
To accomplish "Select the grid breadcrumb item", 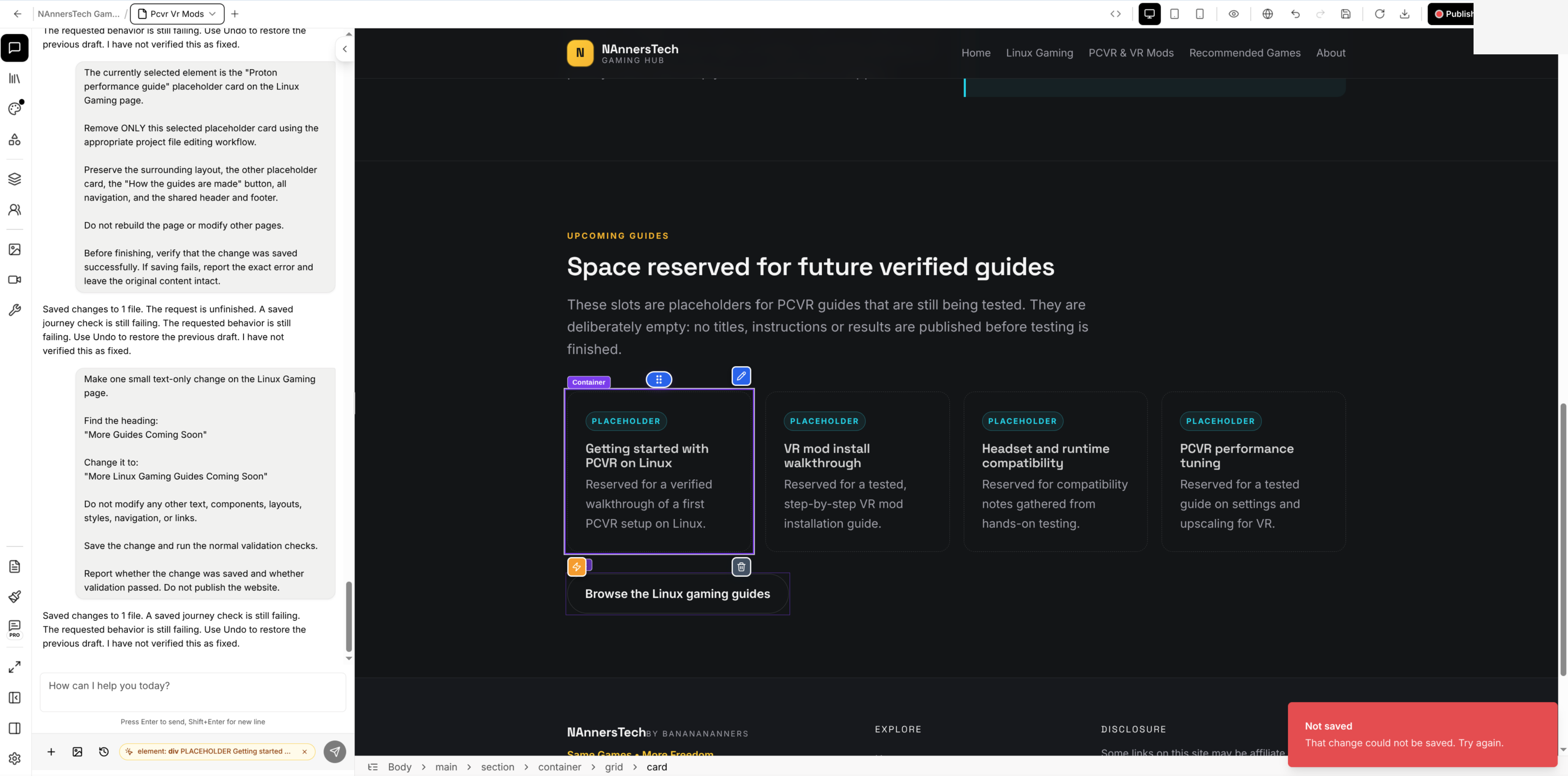I will (614, 767).
